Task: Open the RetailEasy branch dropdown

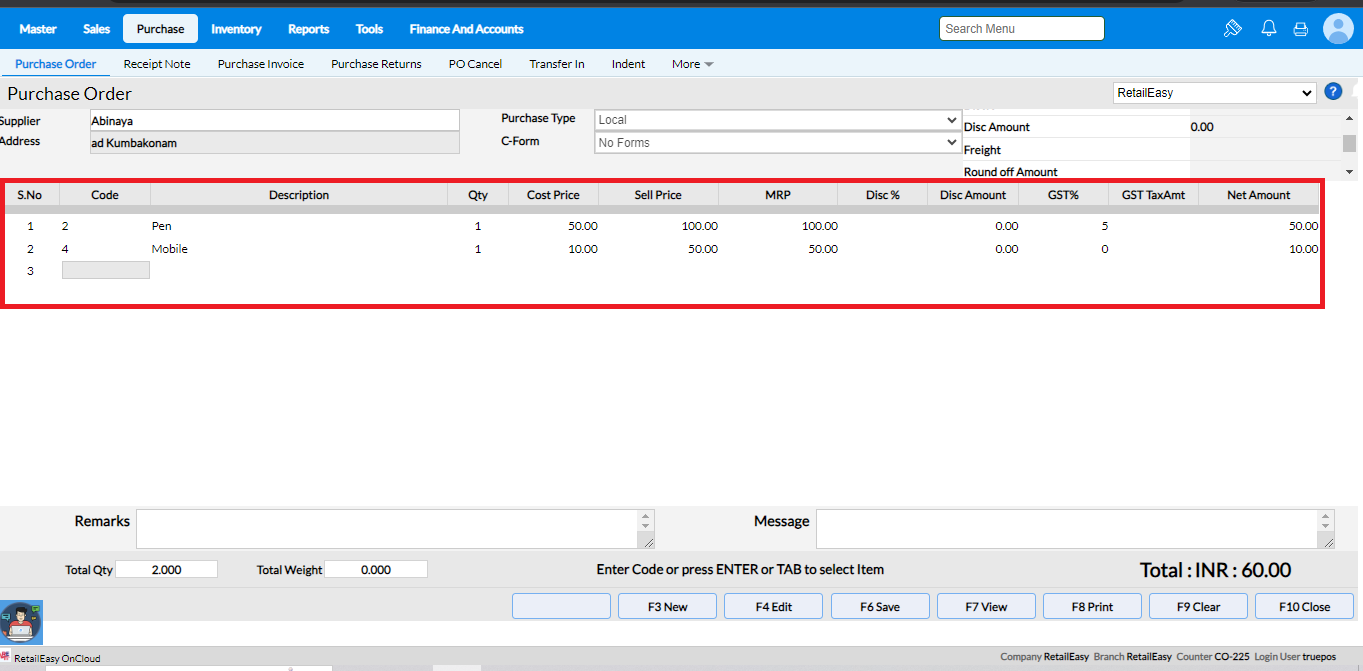Action: 1214,93
